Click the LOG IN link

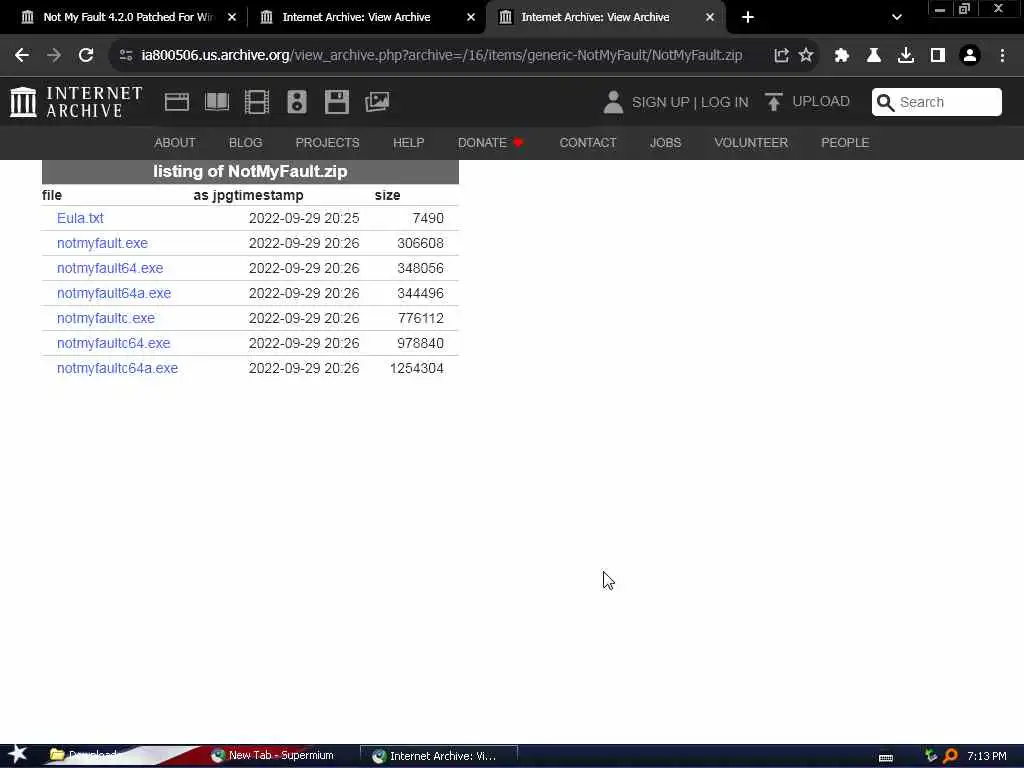(724, 103)
